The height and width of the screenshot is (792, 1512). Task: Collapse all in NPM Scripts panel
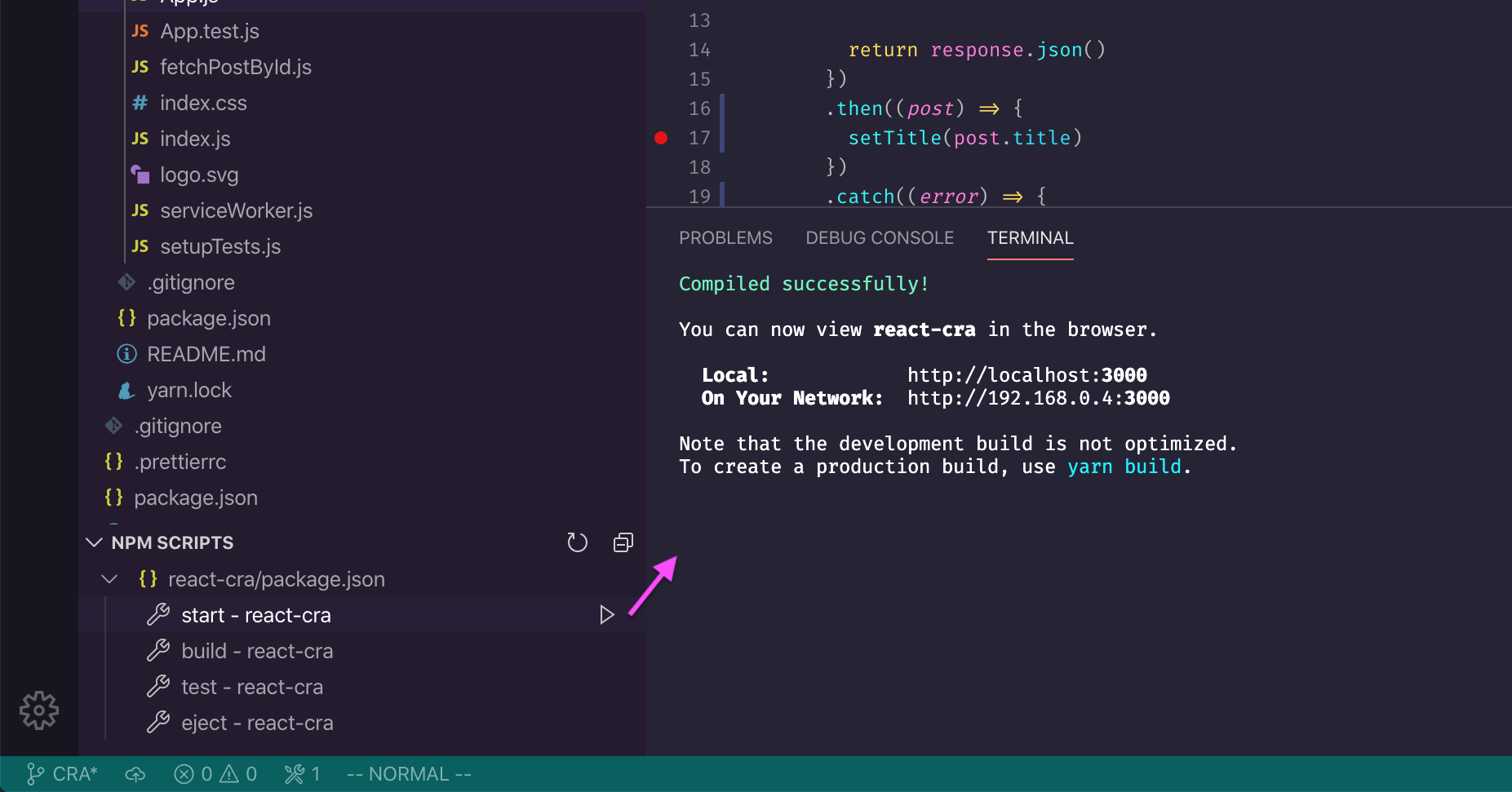point(623,542)
